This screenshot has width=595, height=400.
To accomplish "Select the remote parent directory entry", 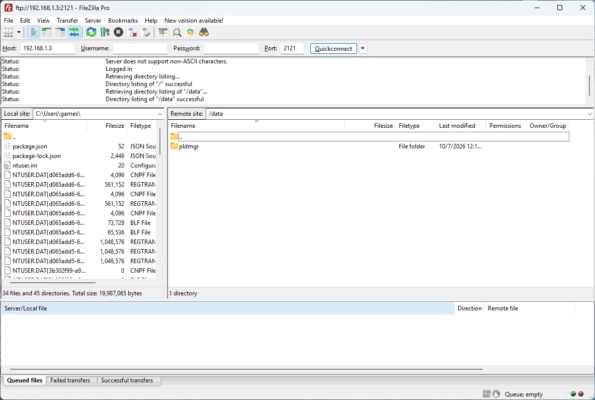I will (x=370, y=136).
